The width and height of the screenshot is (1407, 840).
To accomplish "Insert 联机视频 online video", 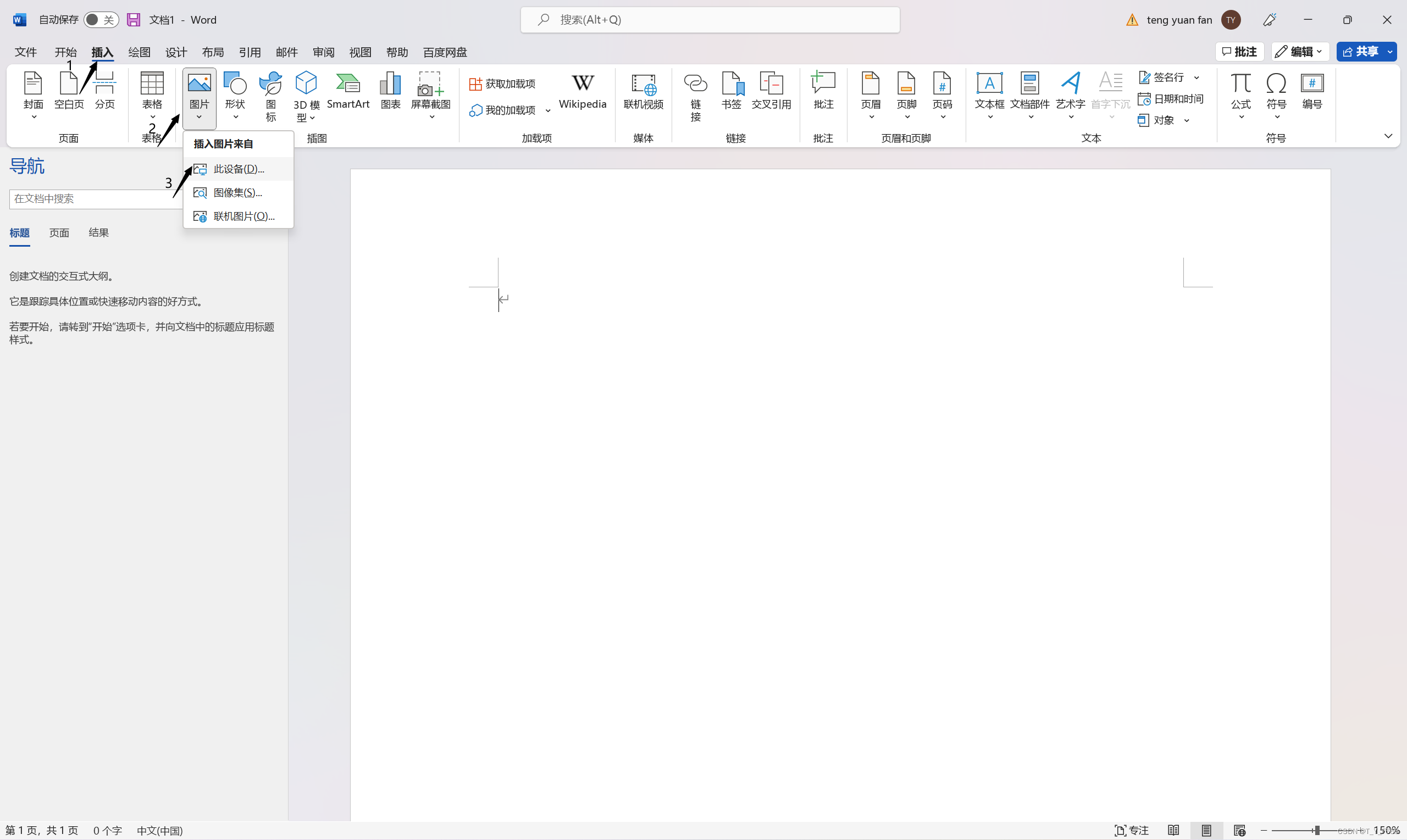I will 643,91.
